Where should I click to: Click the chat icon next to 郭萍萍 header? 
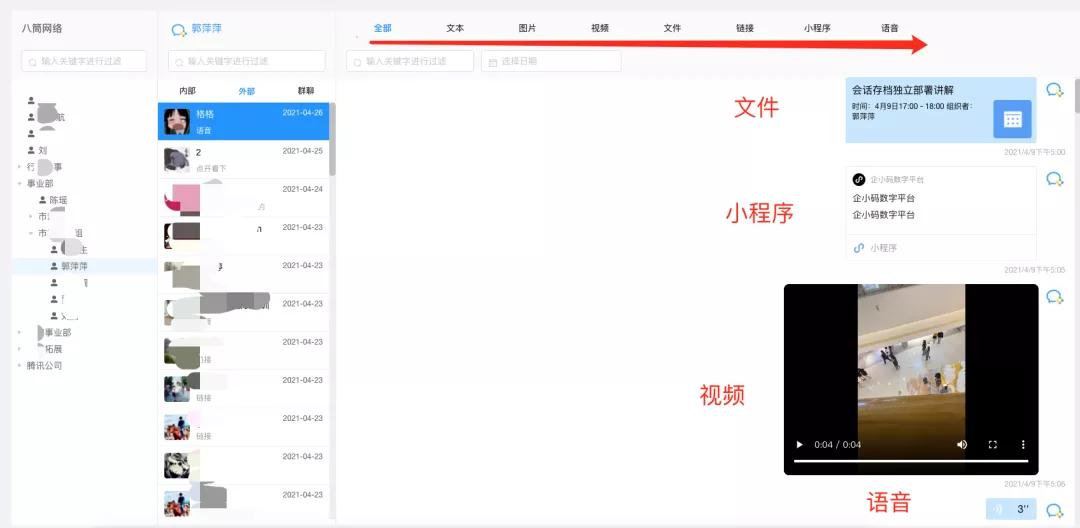[x=179, y=30]
